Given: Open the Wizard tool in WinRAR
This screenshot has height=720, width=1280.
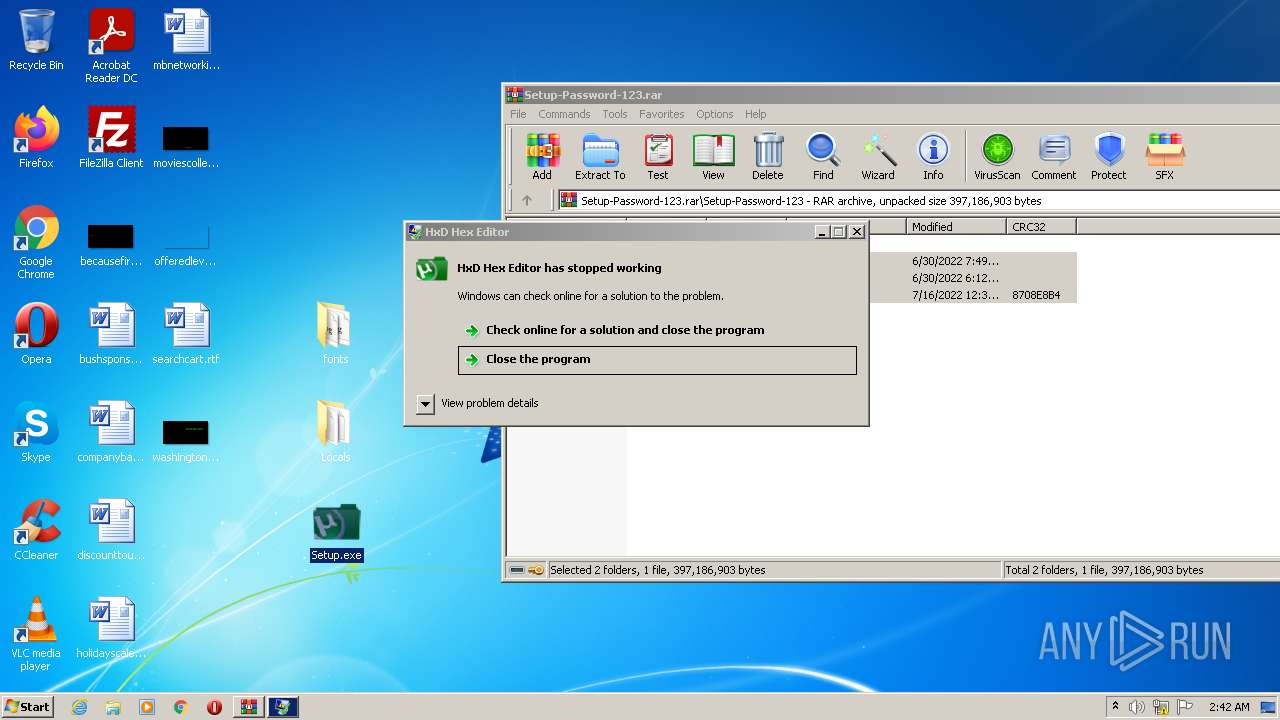Looking at the screenshot, I should [878, 157].
